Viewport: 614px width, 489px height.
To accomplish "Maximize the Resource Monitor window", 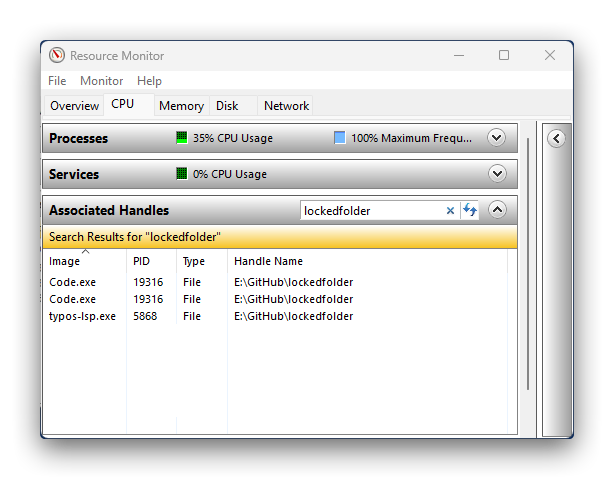I will 504,55.
